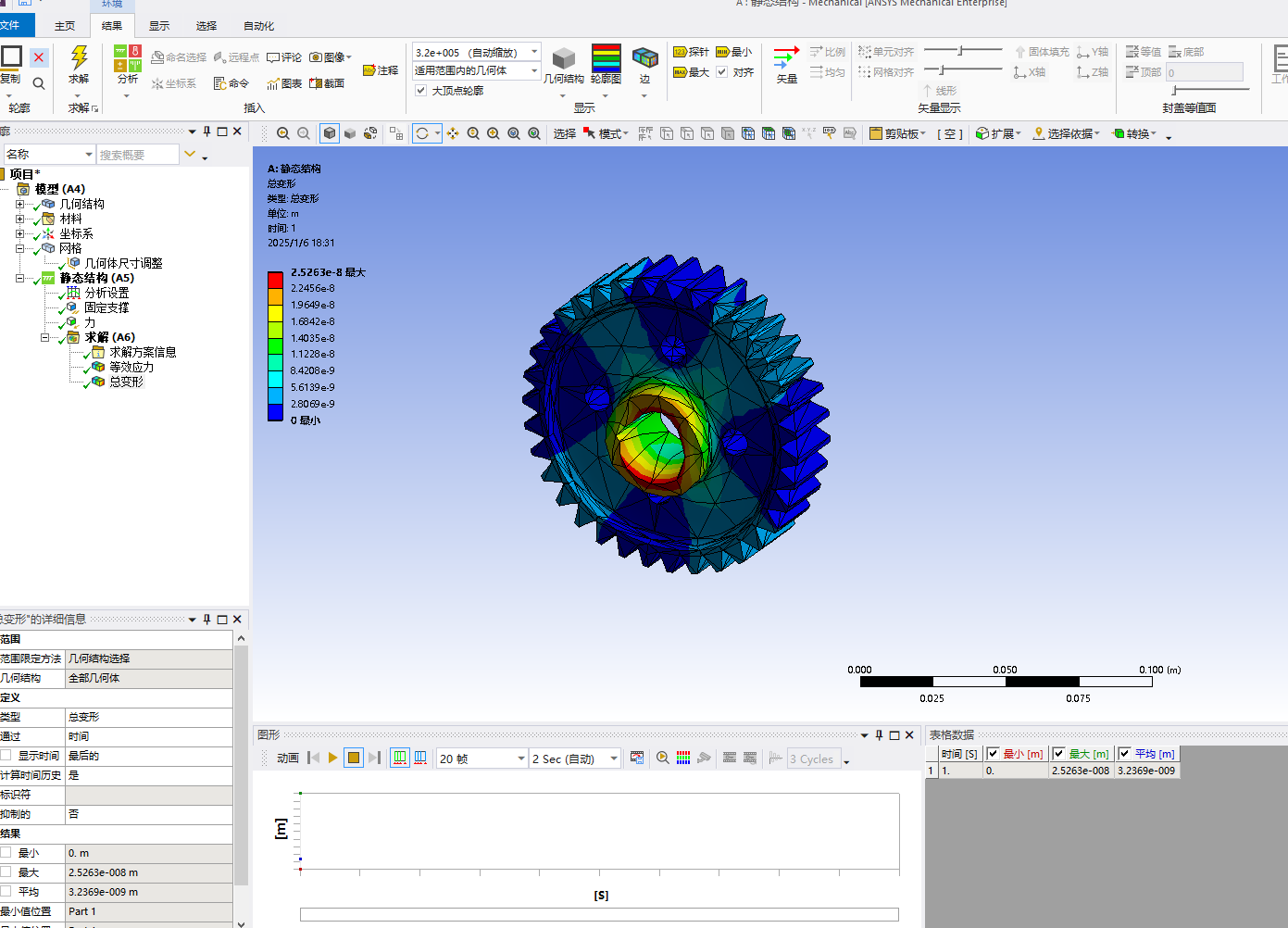Activate the 探针 (Probe) tool
The height and width of the screenshot is (928, 1288).
[691, 52]
